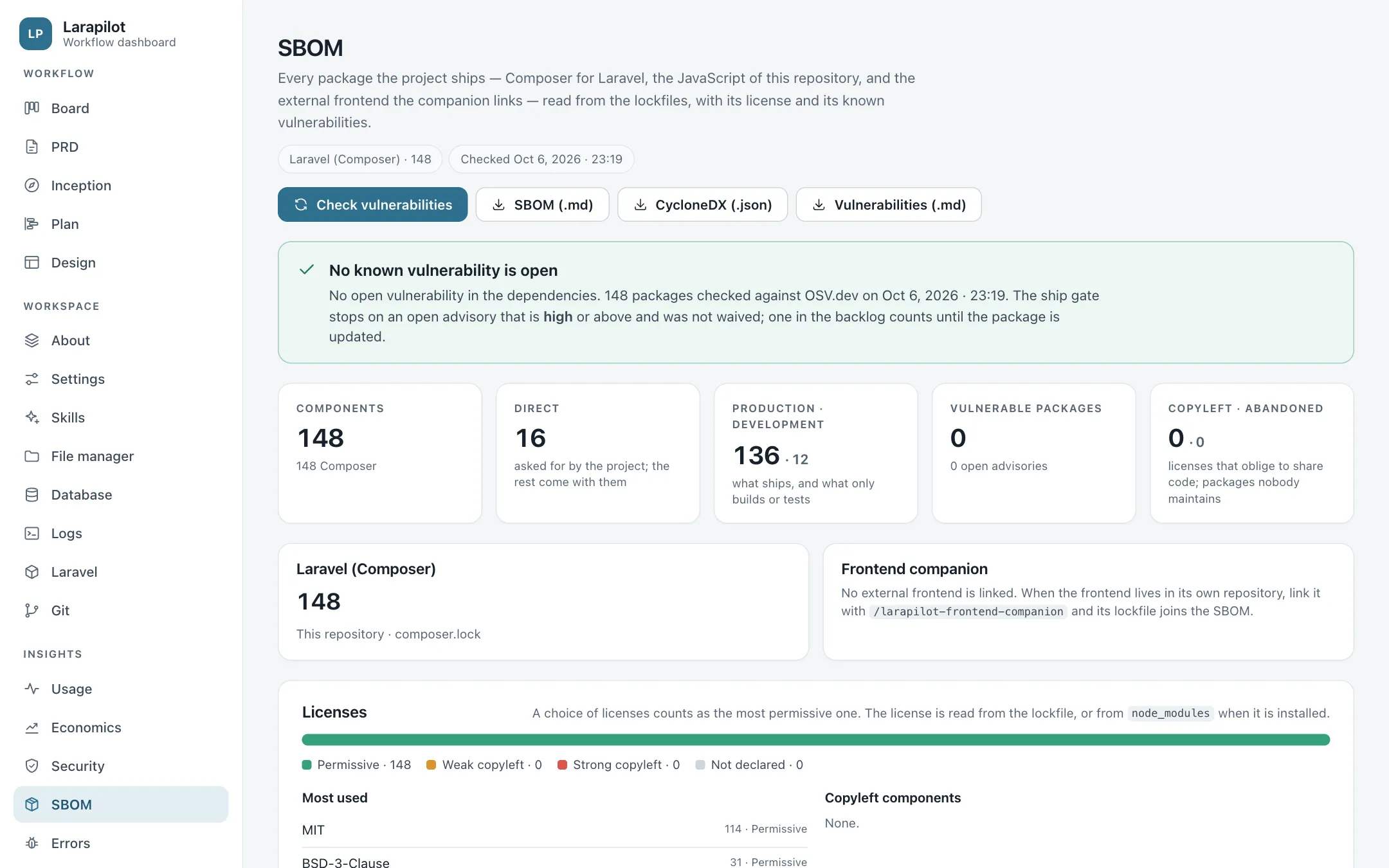Click the green Licenses distribution bar
1389x868 pixels.
pos(815,740)
